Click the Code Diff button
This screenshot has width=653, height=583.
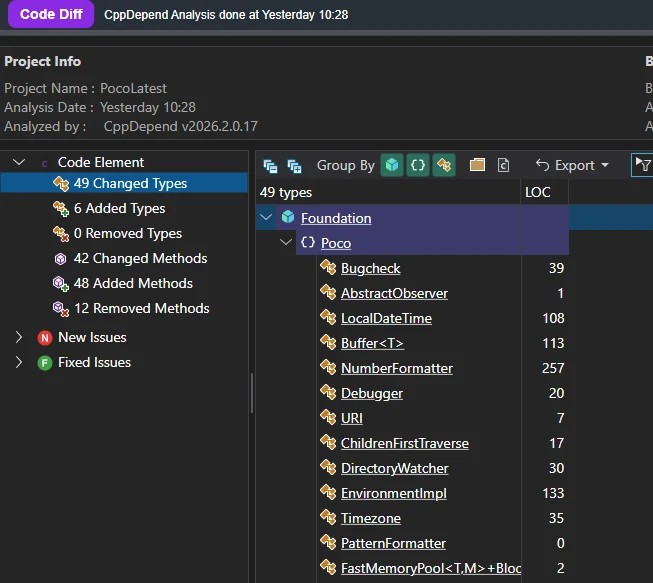tap(51, 14)
